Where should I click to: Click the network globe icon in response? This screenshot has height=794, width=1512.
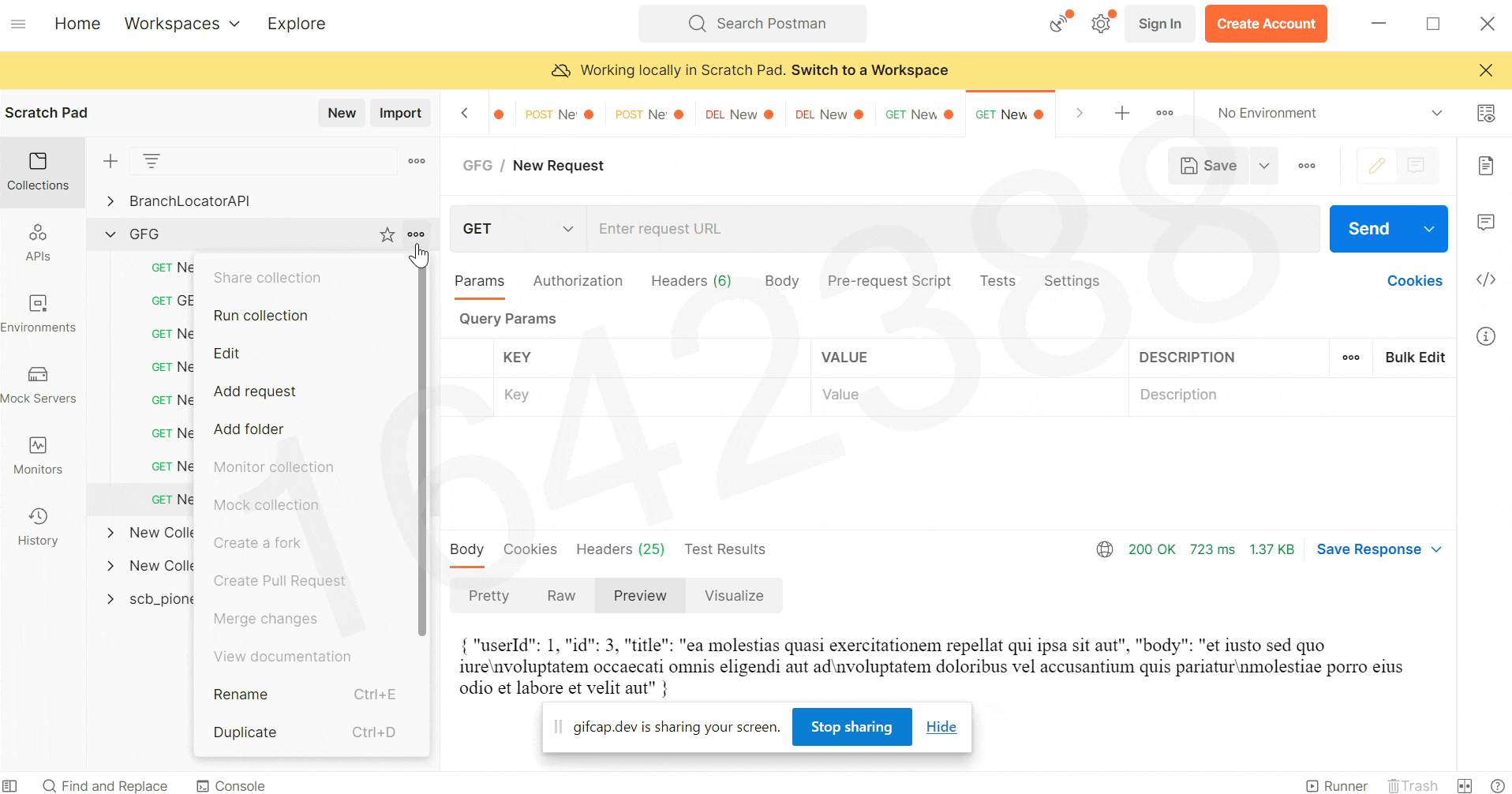1105,549
